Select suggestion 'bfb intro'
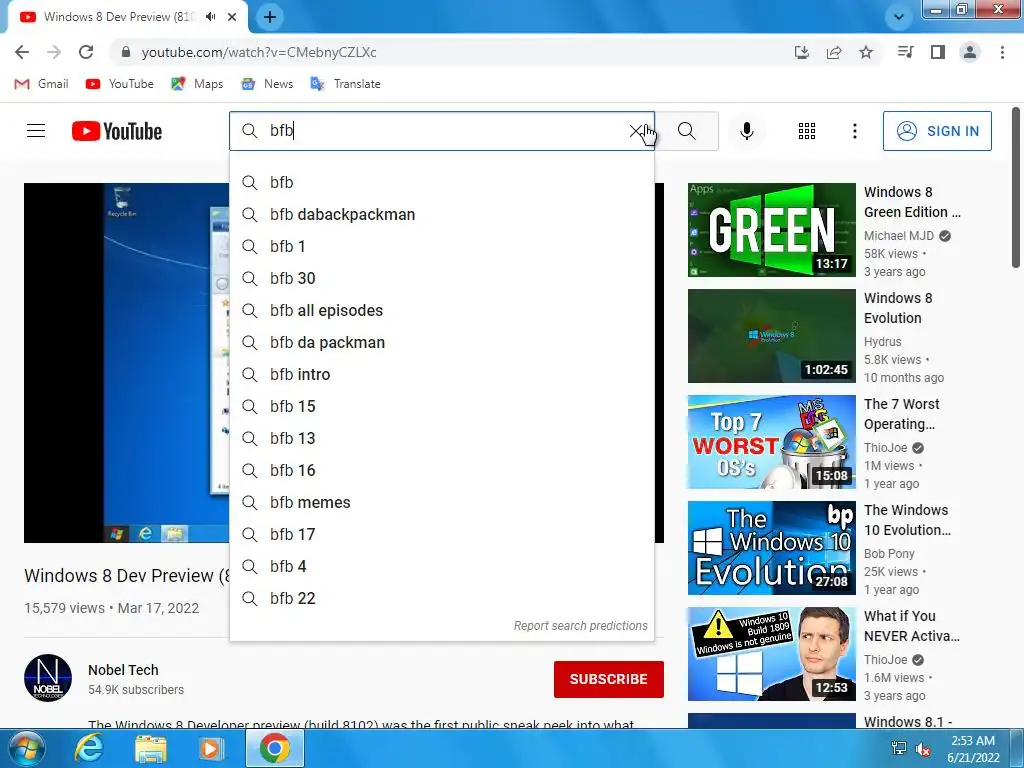 coord(441,375)
